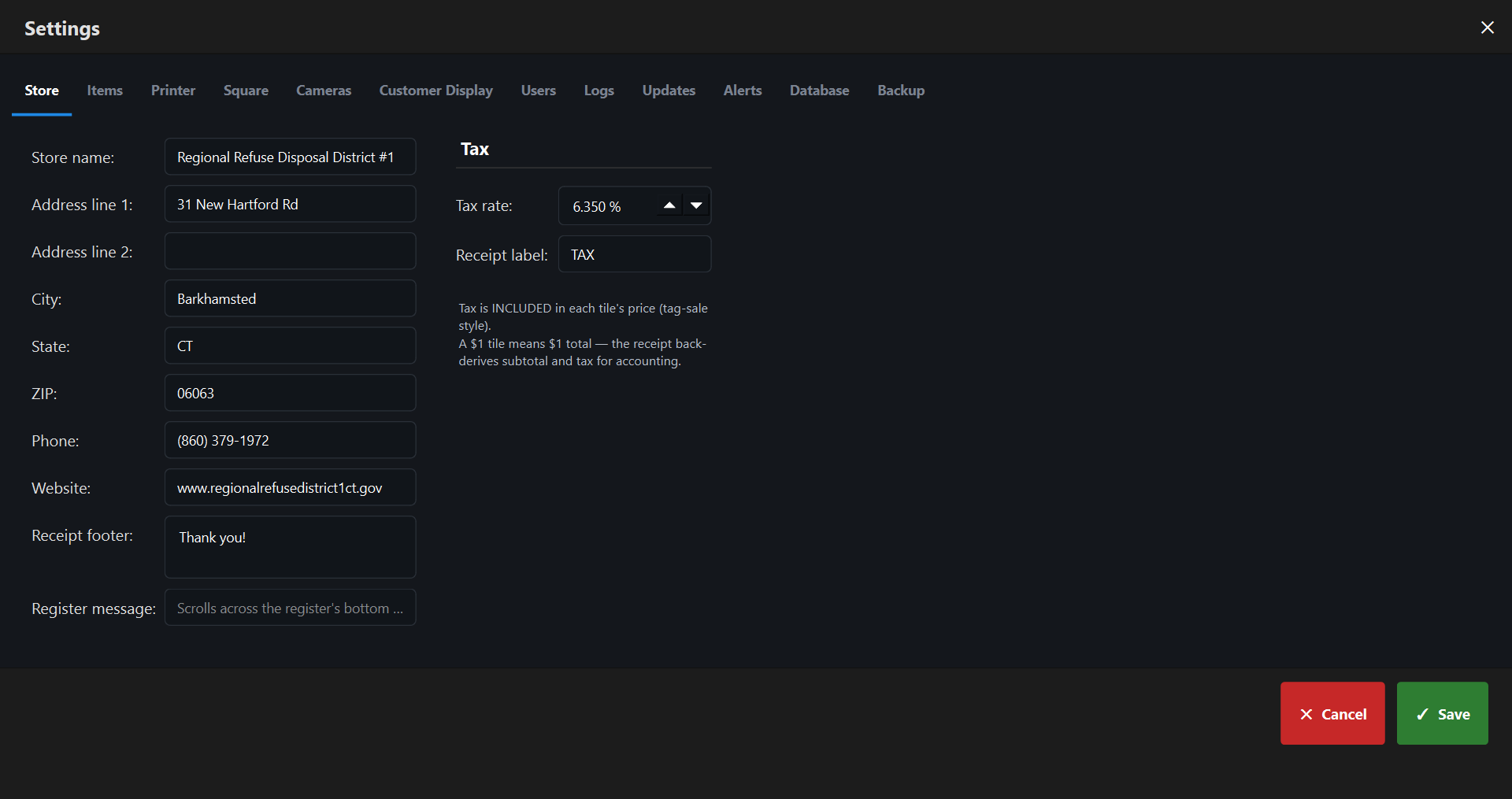Select the Store tab
The width and height of the screenshot is (1512, 799).
[42, 91]
